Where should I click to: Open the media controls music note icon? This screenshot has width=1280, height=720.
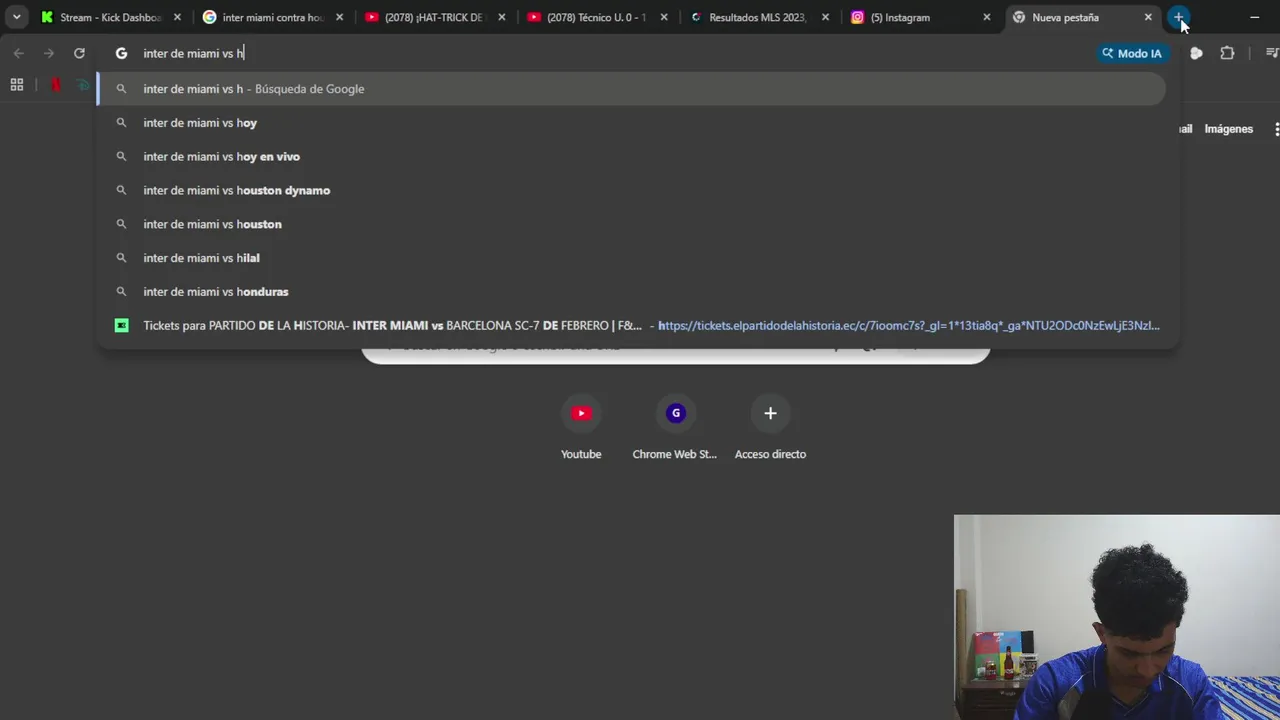click(x=1272, y=53)
